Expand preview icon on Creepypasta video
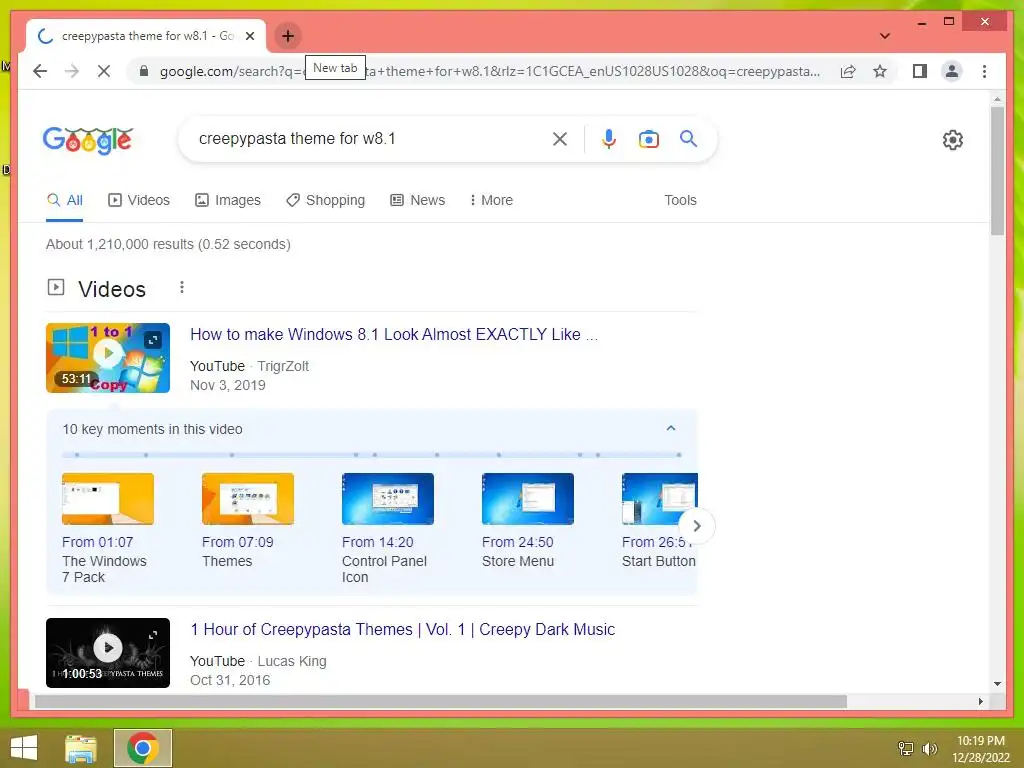The height and width of the screenshot is (768, 1024). click(x=153, y=635)
